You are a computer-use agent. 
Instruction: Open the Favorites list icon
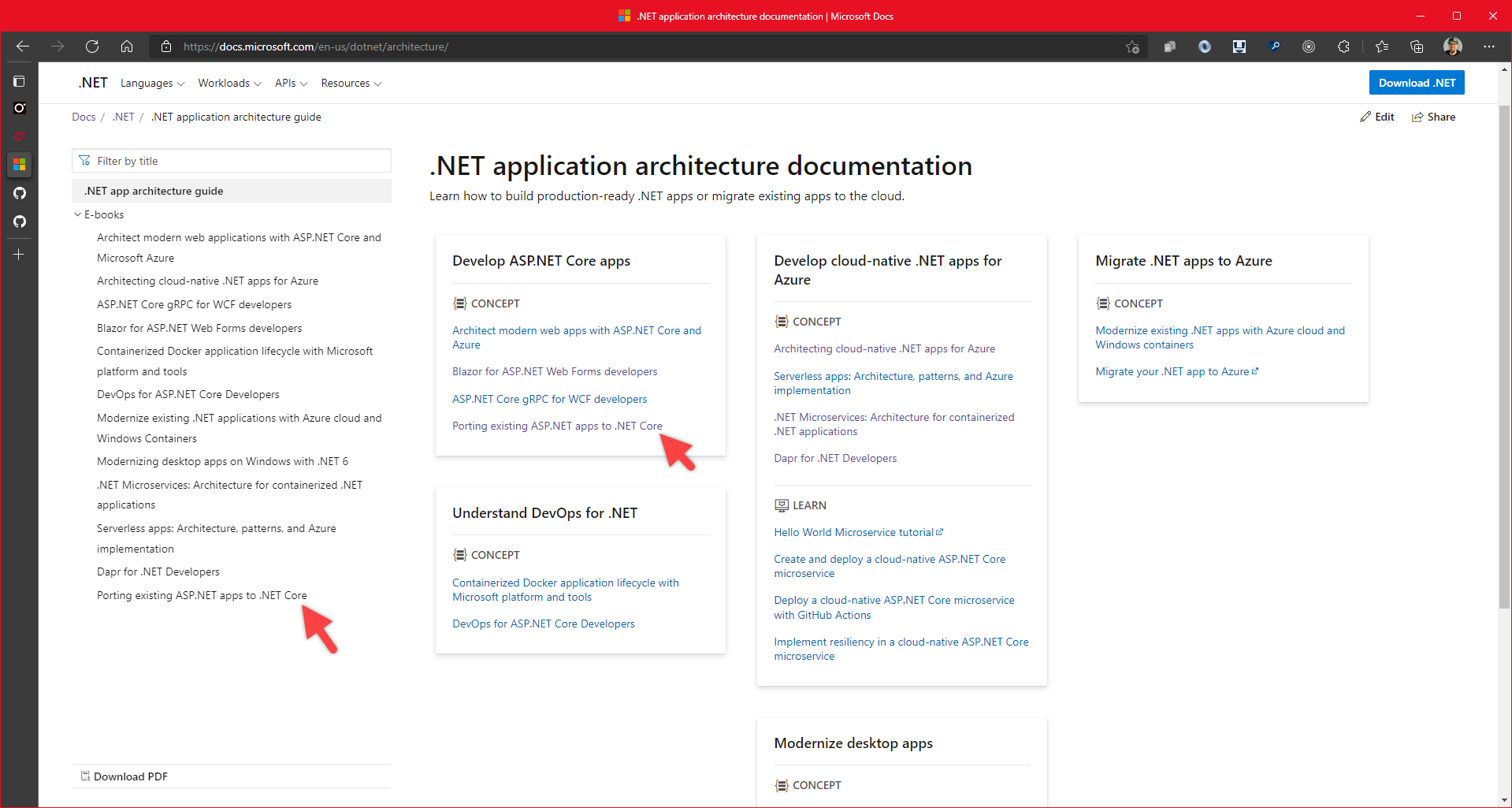click(1382, 47)
